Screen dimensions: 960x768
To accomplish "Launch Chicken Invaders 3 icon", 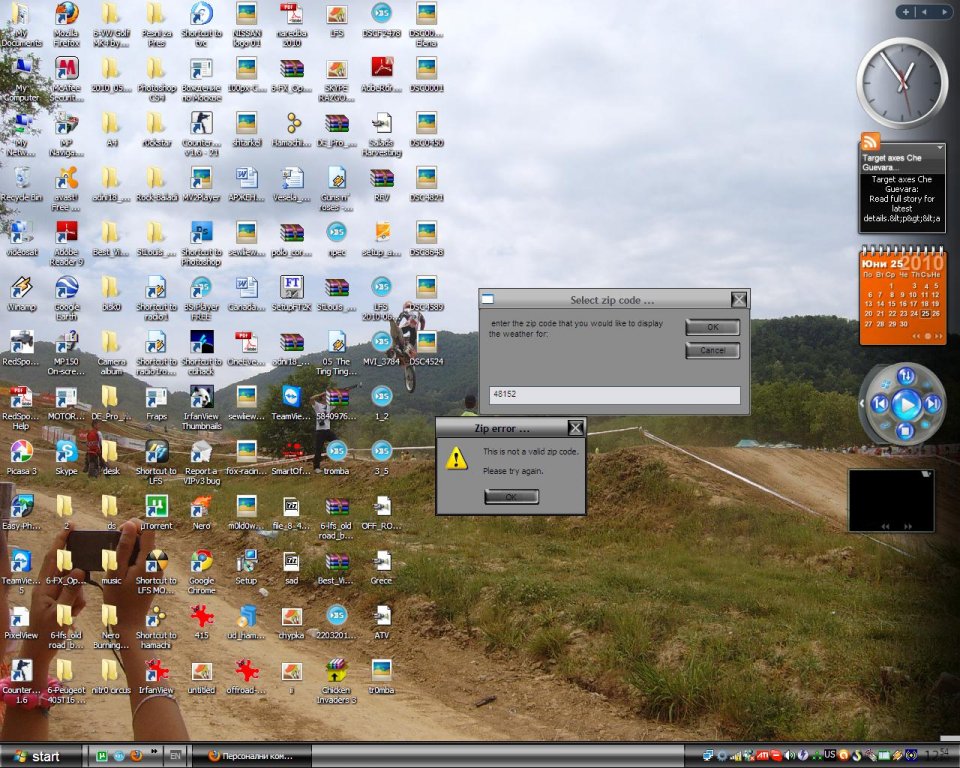I will (x=336, y=671).
